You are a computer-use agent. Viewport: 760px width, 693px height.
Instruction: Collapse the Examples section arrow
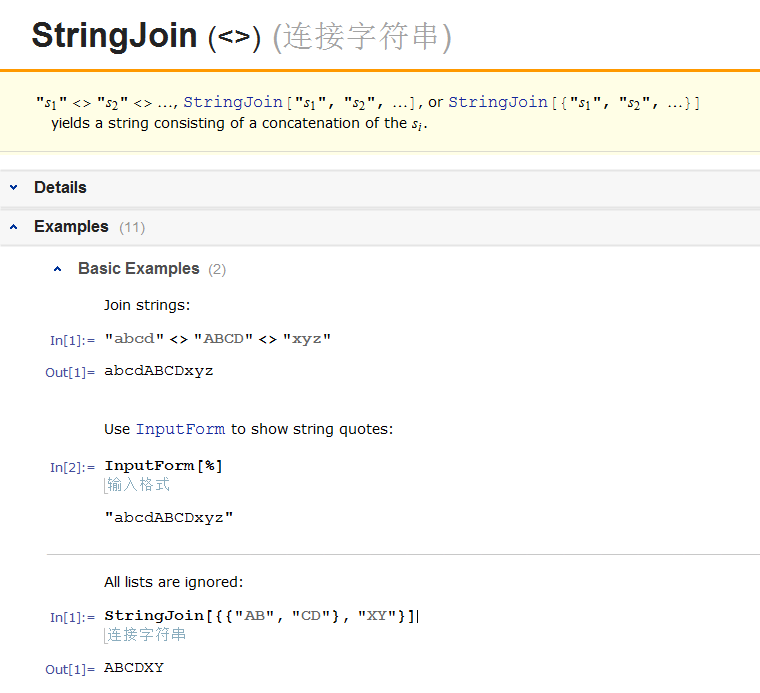click(x=14, y=227)
